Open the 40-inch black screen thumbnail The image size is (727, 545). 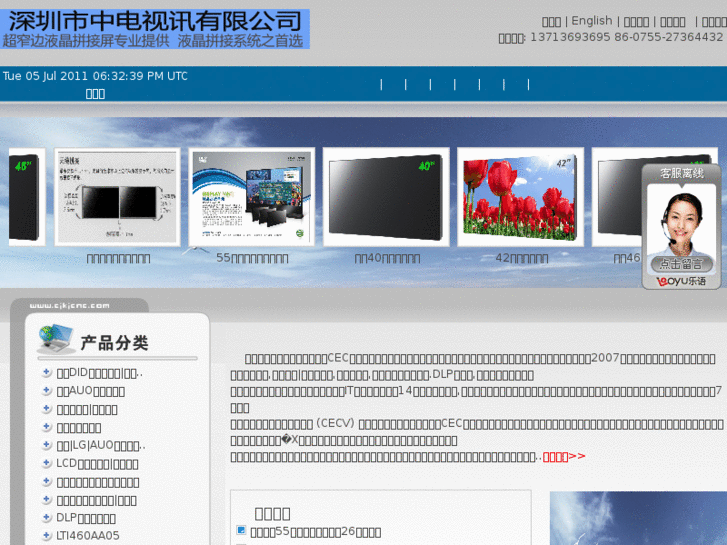pyautogui.click(x=386, y=197)
